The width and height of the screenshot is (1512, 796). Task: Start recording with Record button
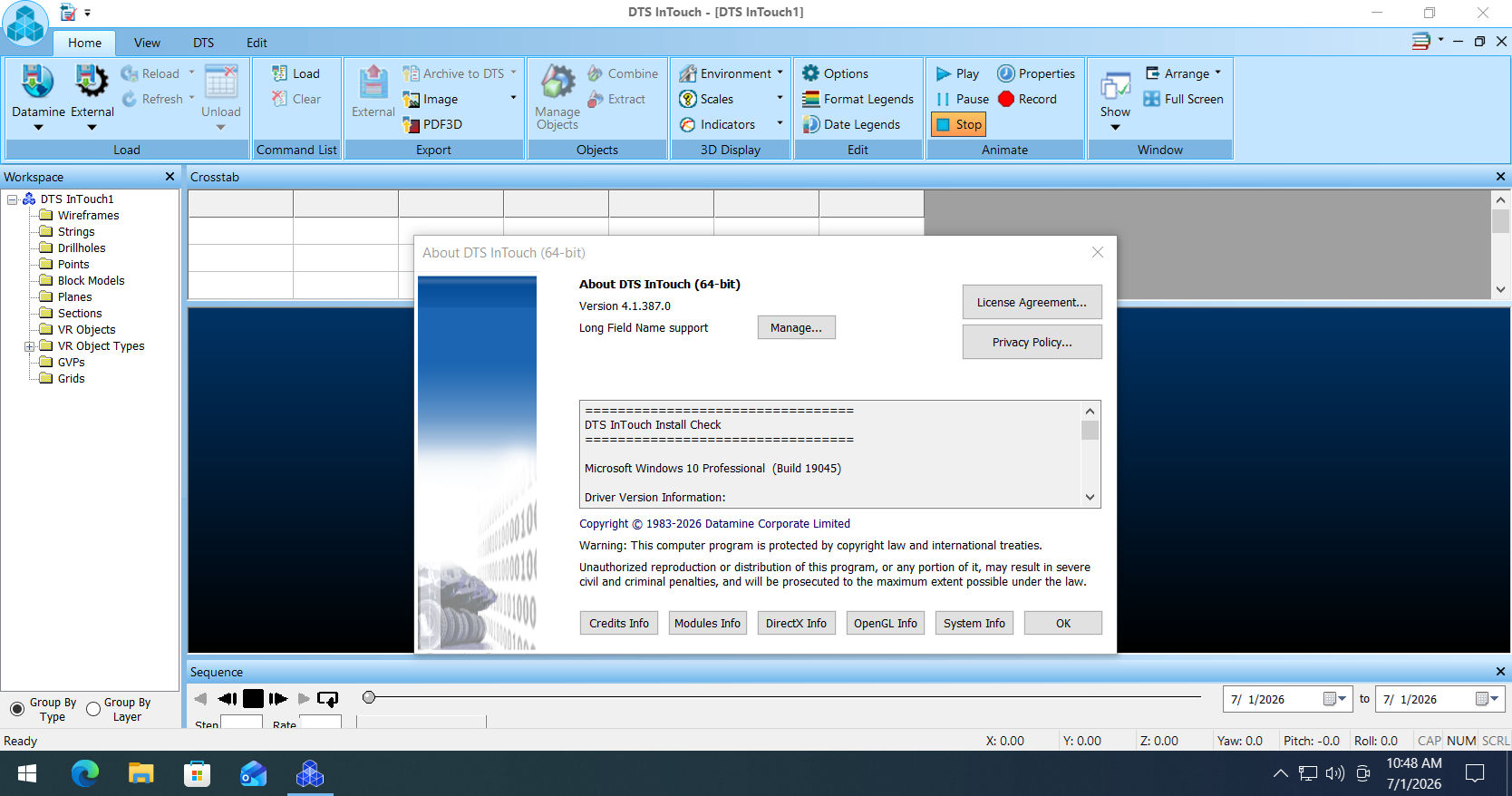1027,99
